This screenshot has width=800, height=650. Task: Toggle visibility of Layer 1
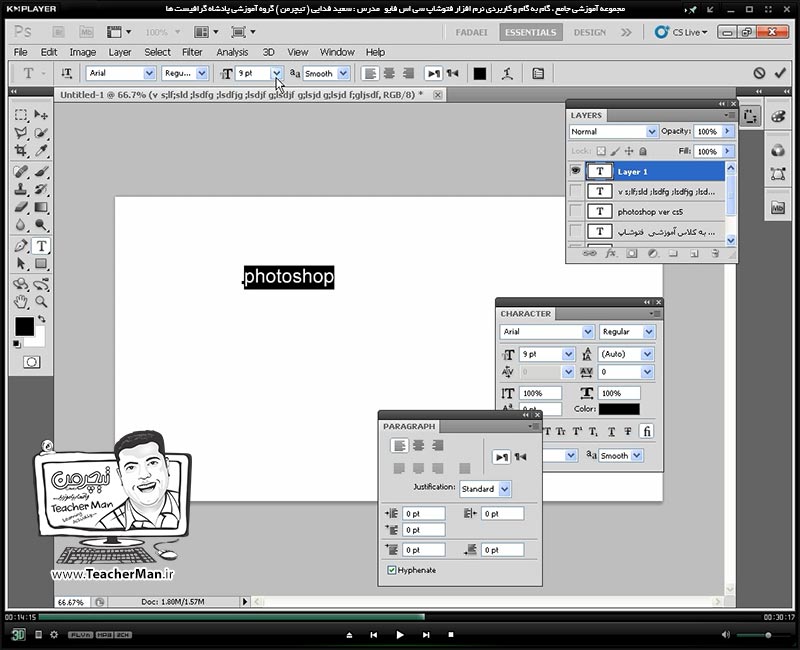click(576, 171)
